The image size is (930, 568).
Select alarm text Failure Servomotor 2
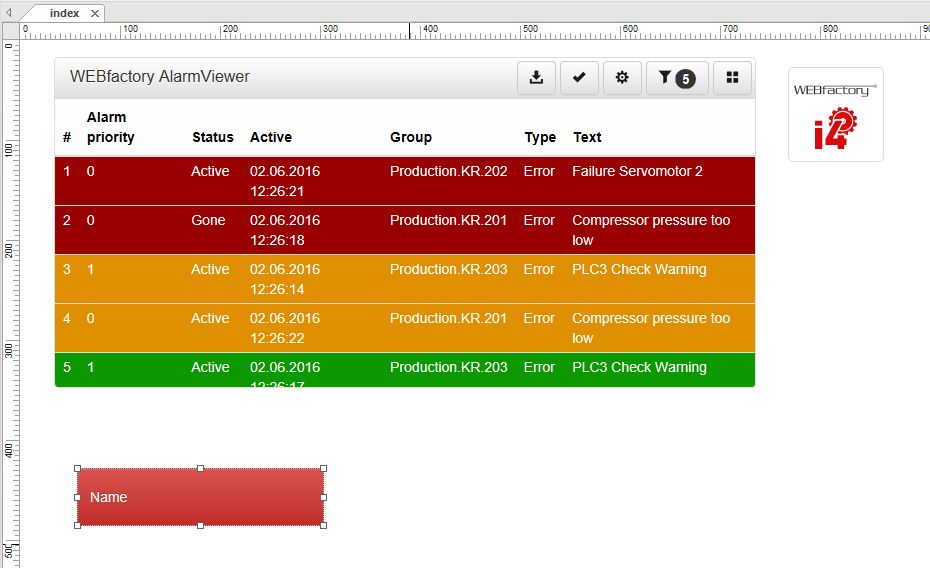coord(637,171)
